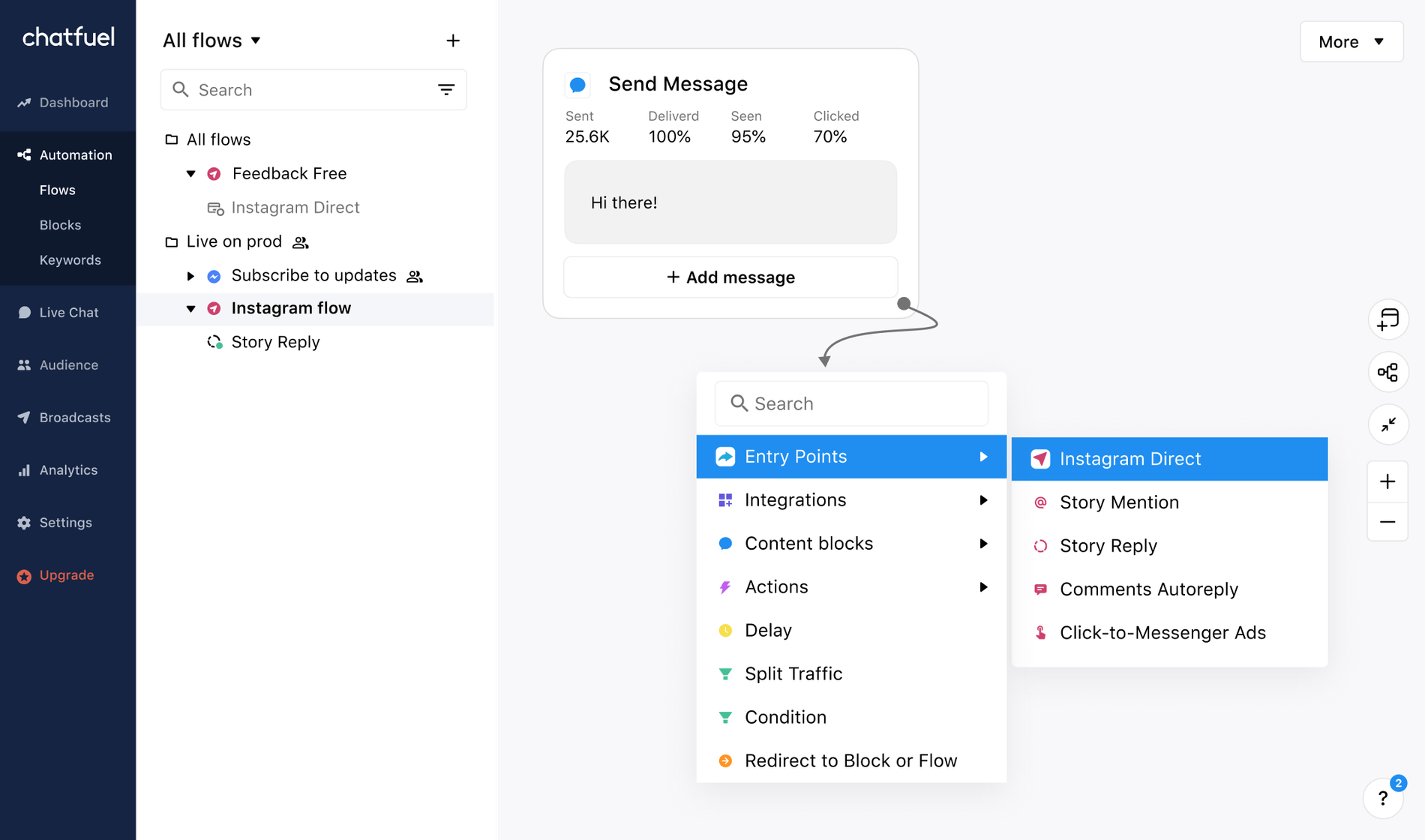The width and height of the screenshot is (1425, 840).
Task: Select the Instagram flow row
Action: (315, 309)
